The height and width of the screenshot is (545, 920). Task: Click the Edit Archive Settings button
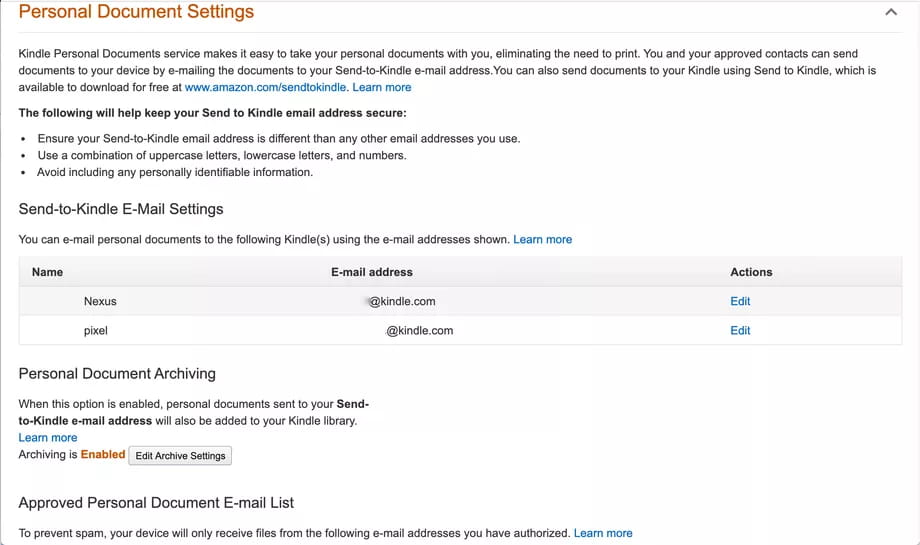pyautogui.click(x=180, y=456)
